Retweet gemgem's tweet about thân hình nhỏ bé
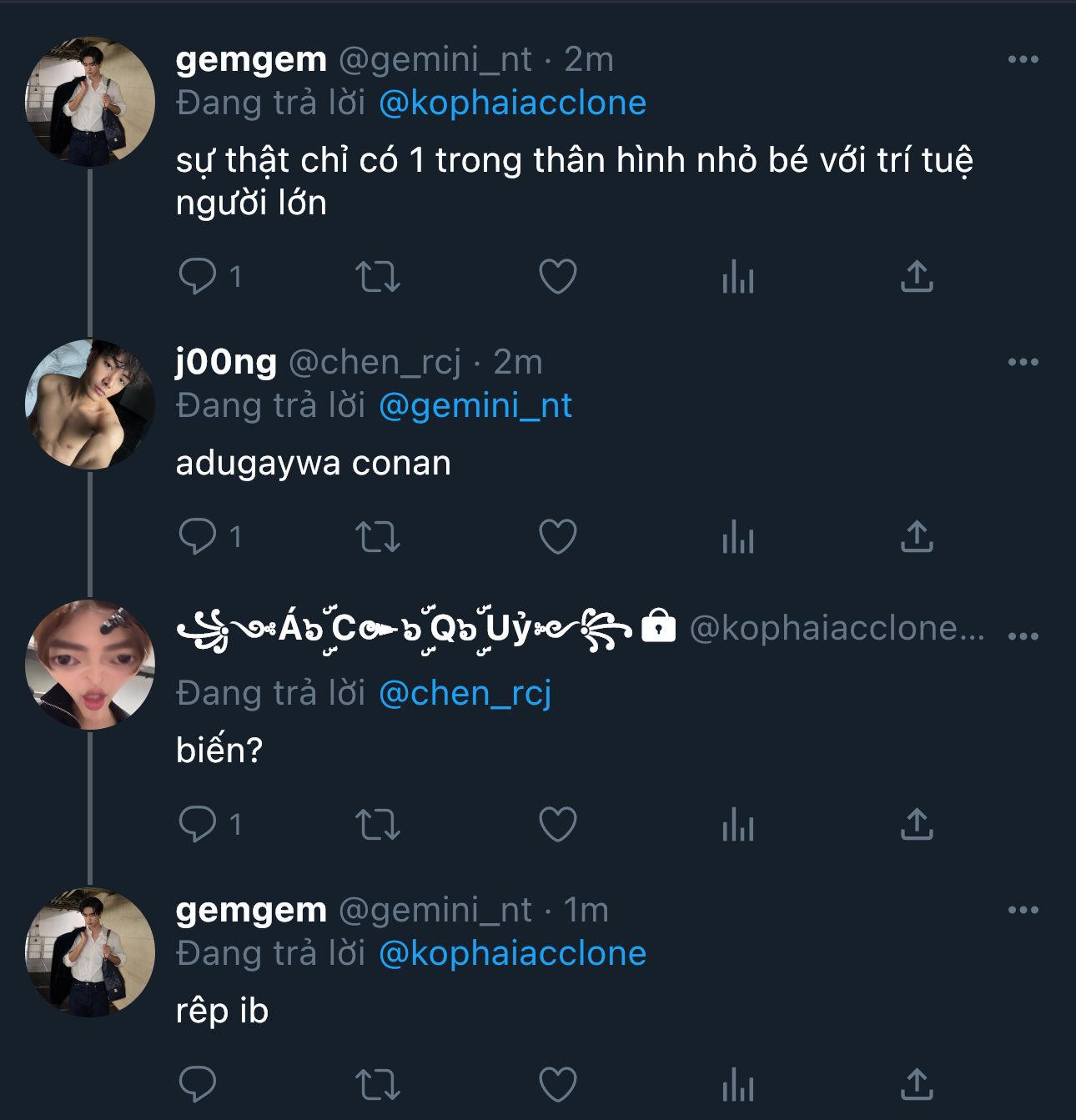This screenshot has width=1076, height=1120. 378,276
